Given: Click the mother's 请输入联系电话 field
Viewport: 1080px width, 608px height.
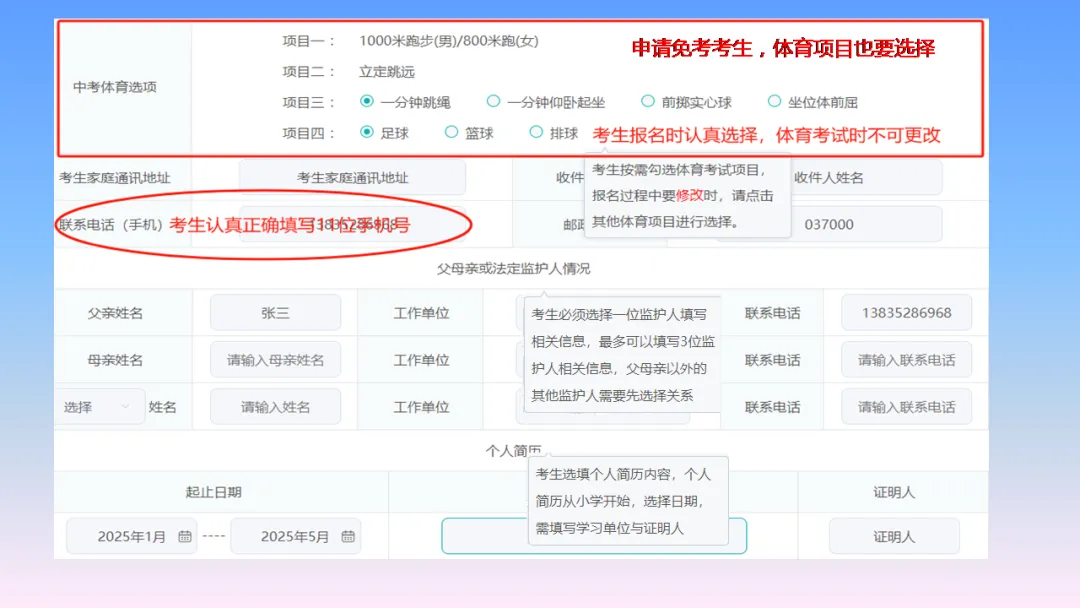Looking at the screenshot, I should point(905,359).
